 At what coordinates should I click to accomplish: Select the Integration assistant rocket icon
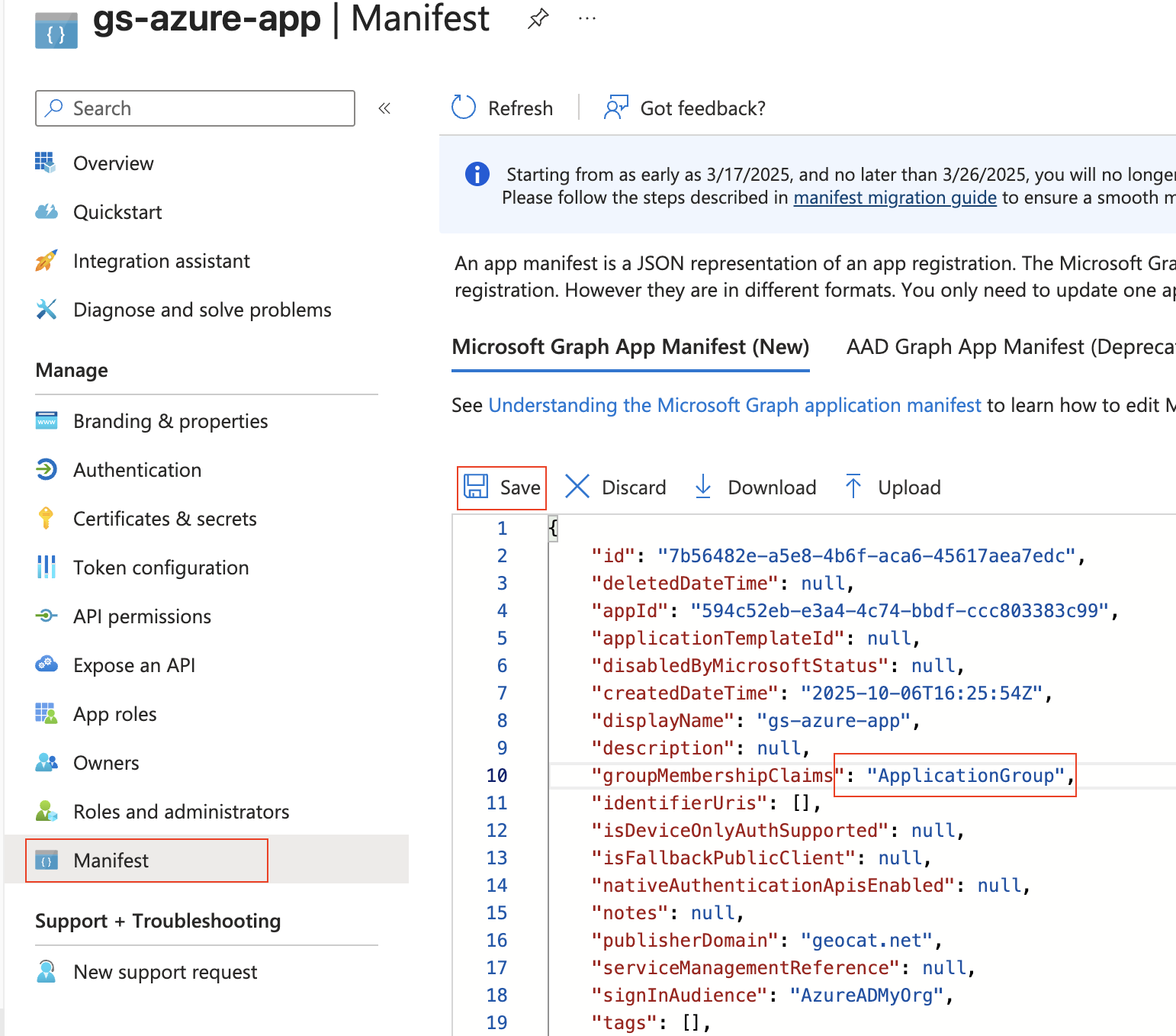47,260
